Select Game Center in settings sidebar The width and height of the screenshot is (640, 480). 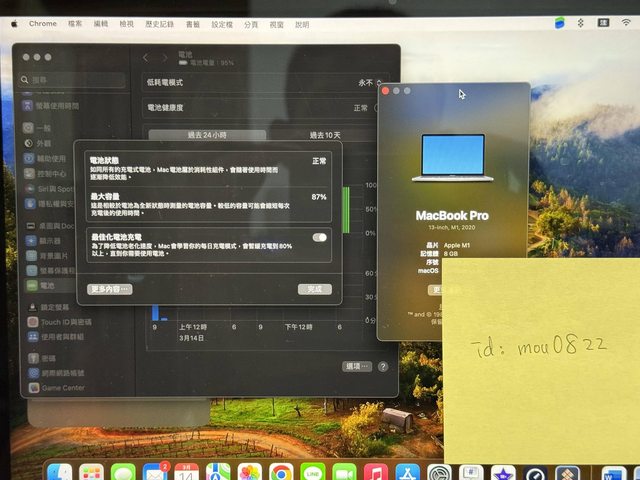[x=56, y=388]
